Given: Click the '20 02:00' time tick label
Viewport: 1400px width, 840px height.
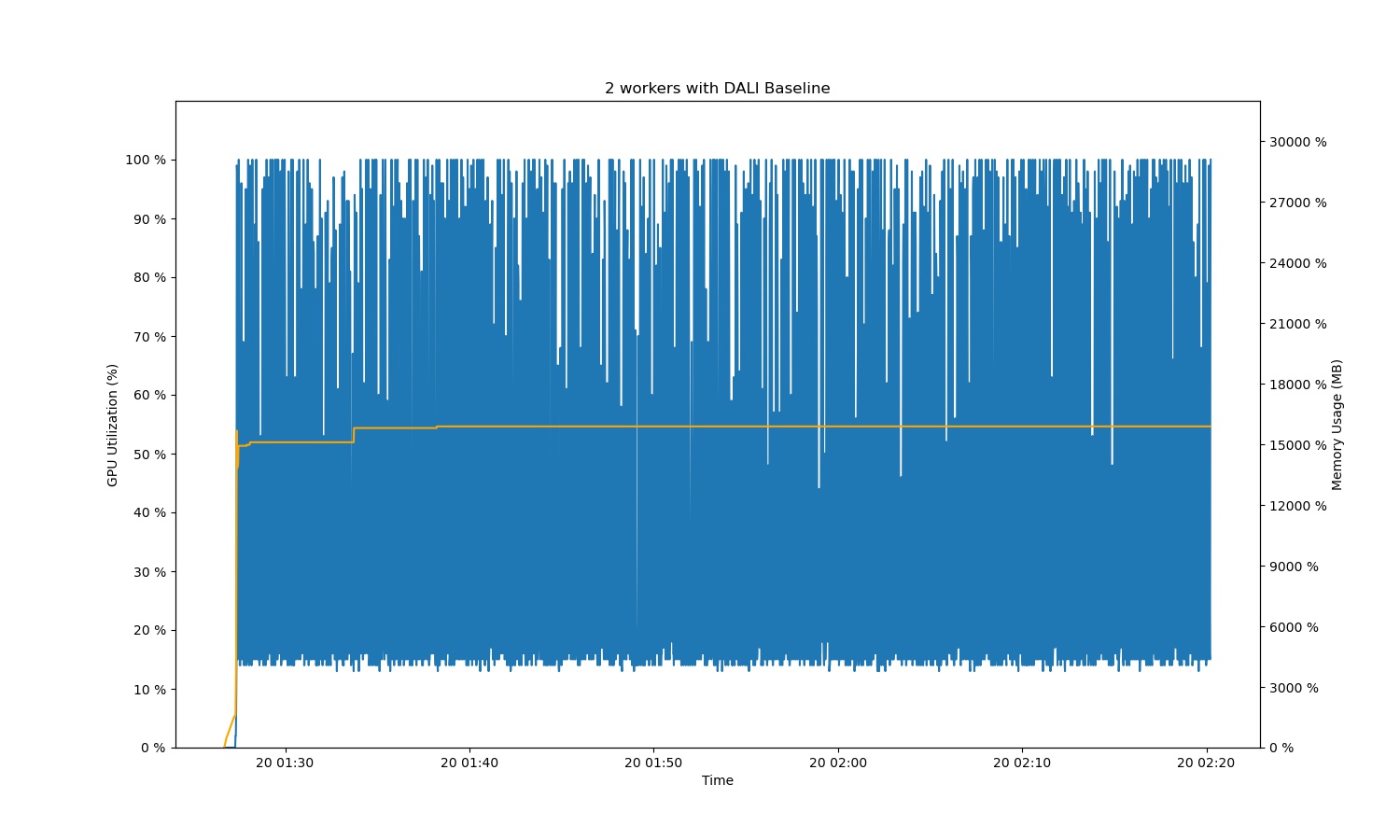Looking at the screenshot, I should coord(838,763).
